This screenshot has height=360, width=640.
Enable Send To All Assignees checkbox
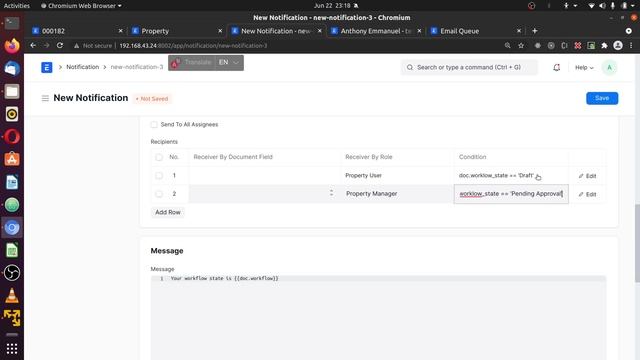pyautogui.click(x=154, y=124)
